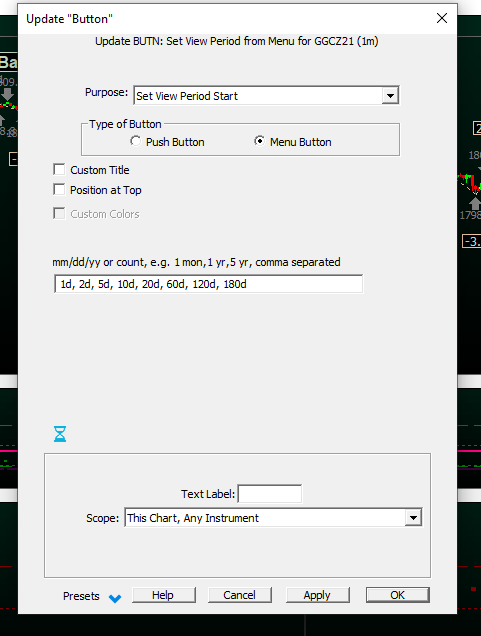Click the Text Label input field
Screen dimensions: 481x636
270,494
